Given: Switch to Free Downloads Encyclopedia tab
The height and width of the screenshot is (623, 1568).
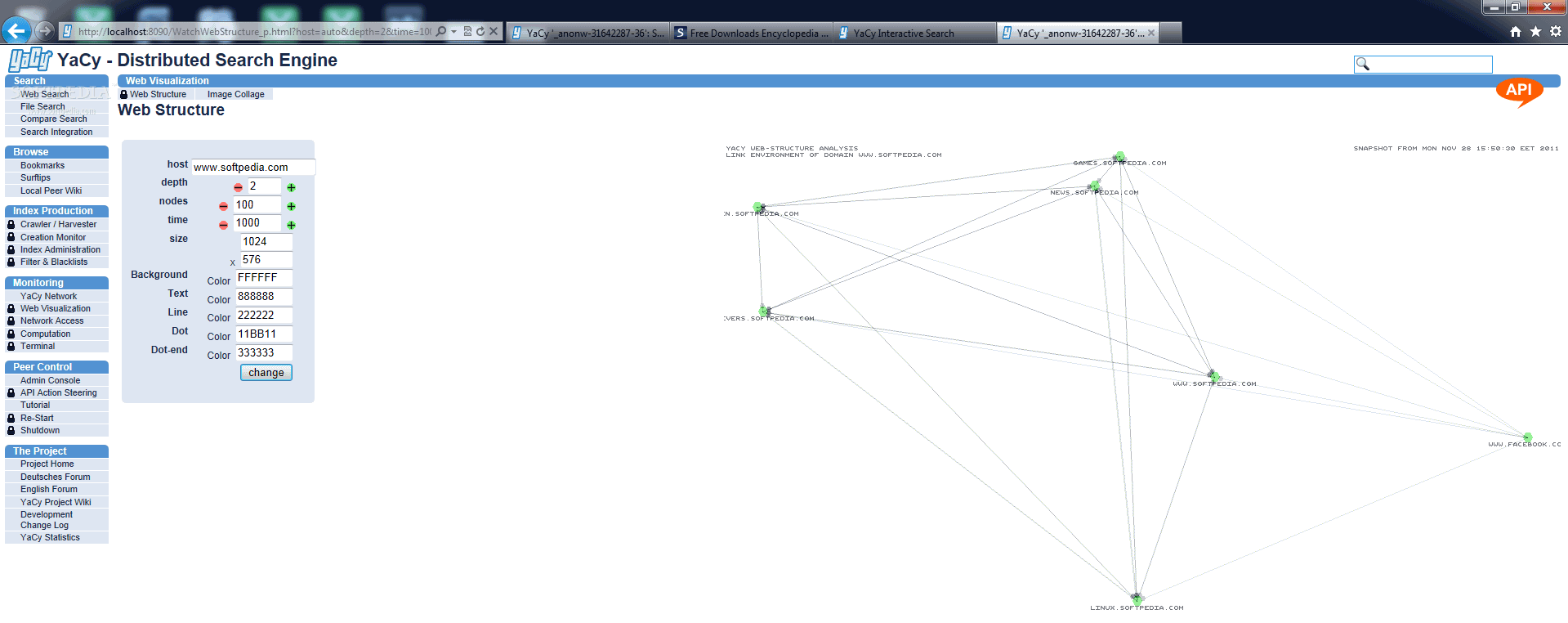Looking at the screenshot, I should [751, 33].
